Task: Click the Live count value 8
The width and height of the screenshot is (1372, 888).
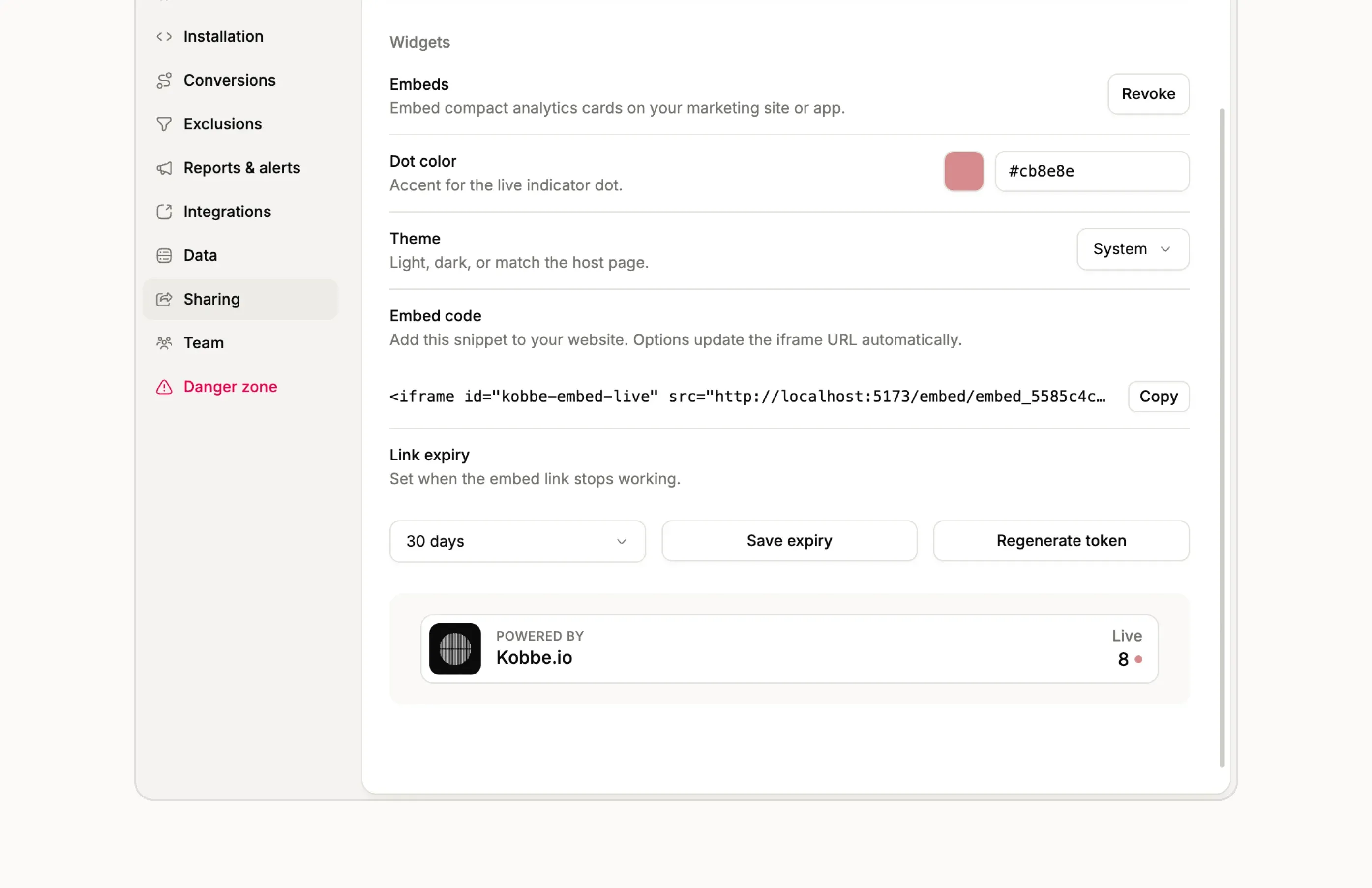Action: pyautogui.click(x=1123, y=659)
